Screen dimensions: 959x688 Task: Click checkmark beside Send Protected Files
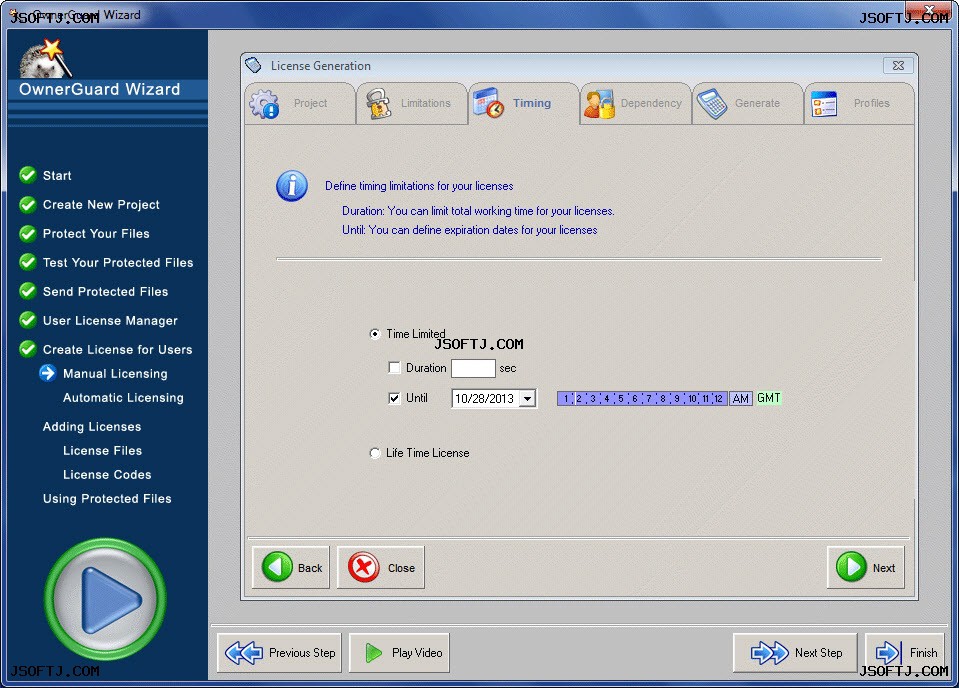pos(28,290)
